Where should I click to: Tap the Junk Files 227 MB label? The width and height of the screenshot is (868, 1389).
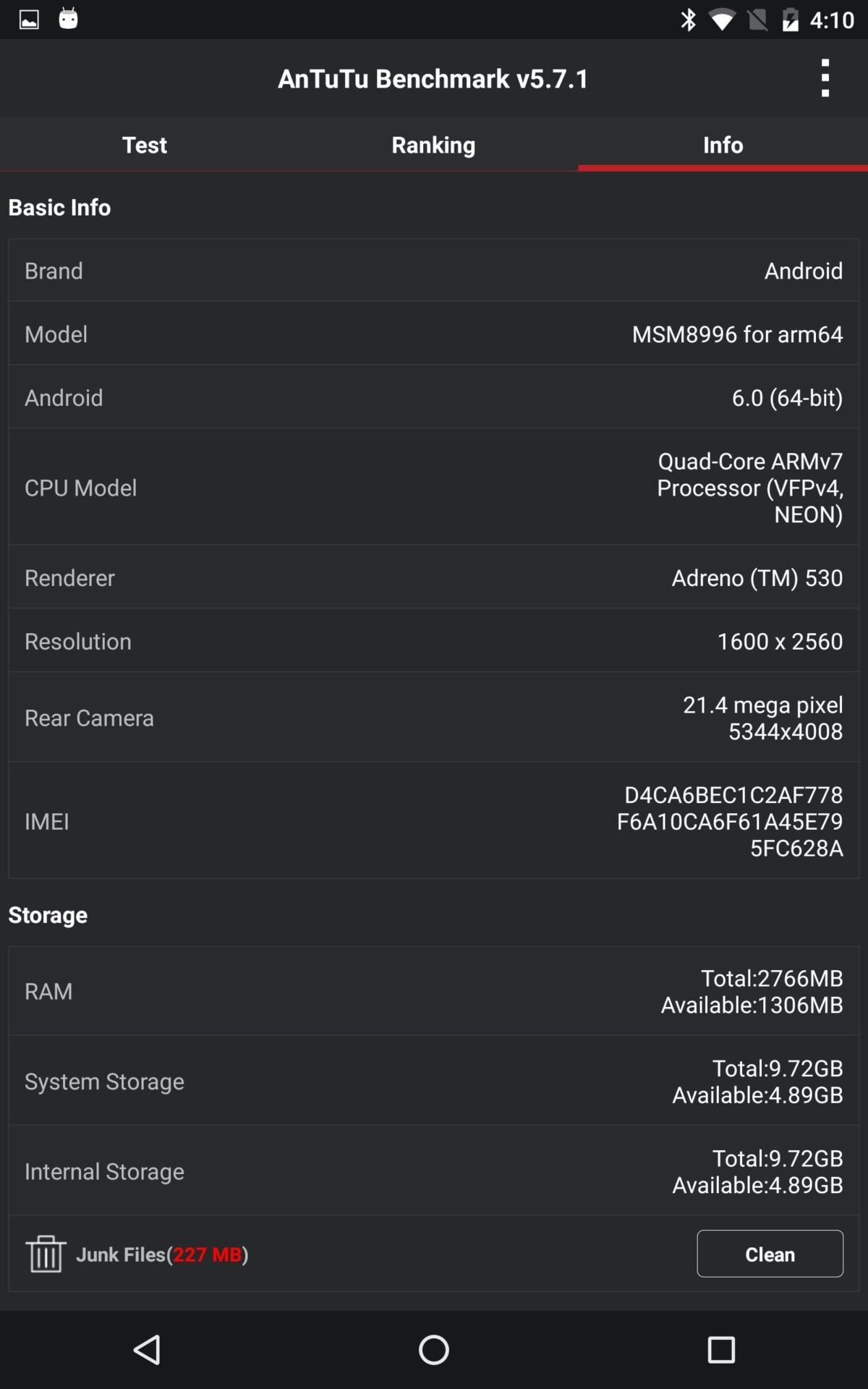(x=163, y=1254)
